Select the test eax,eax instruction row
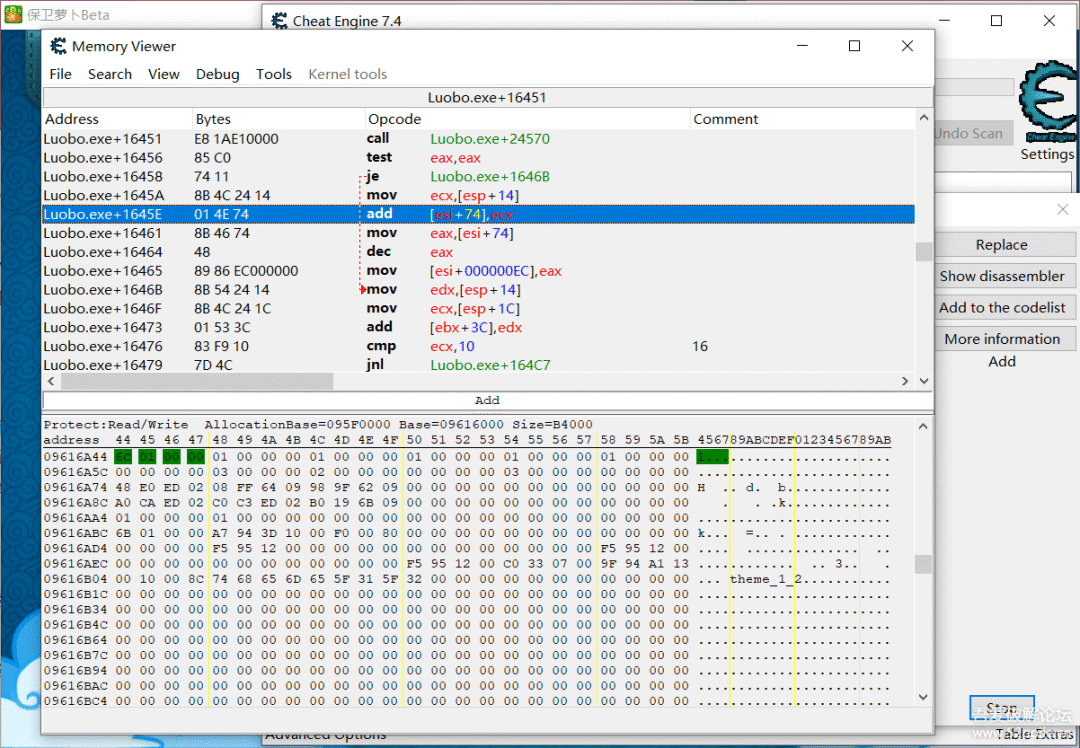This screenshot has height=748, width=1080. coord(478,158)
